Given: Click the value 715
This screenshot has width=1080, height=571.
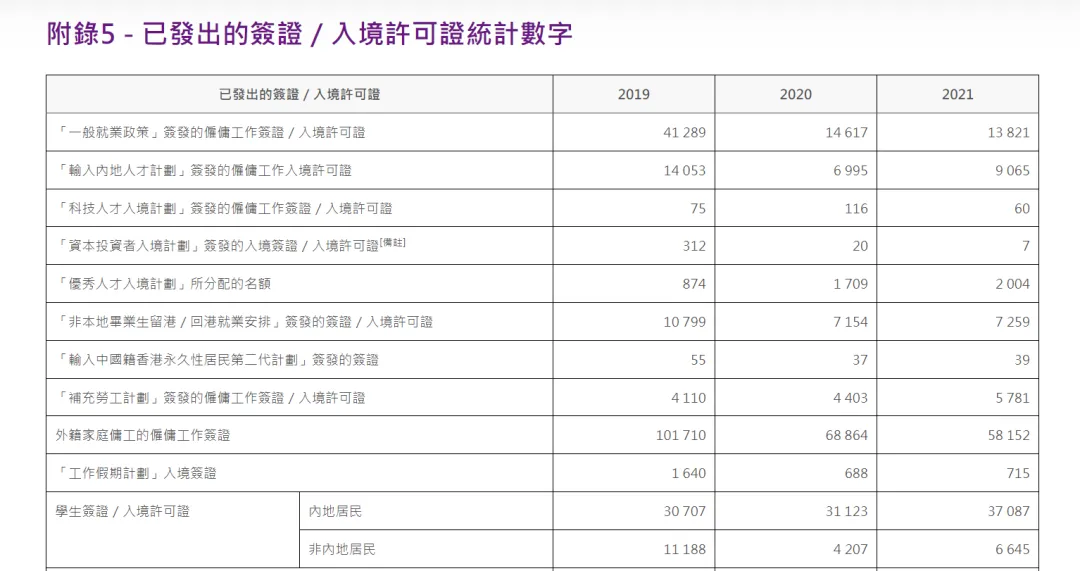Looking at the screenshot, I should coord(1018,473).
